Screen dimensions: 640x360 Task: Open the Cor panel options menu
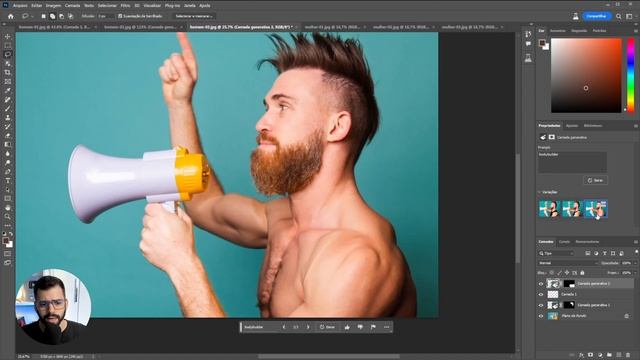coord(636,31)
